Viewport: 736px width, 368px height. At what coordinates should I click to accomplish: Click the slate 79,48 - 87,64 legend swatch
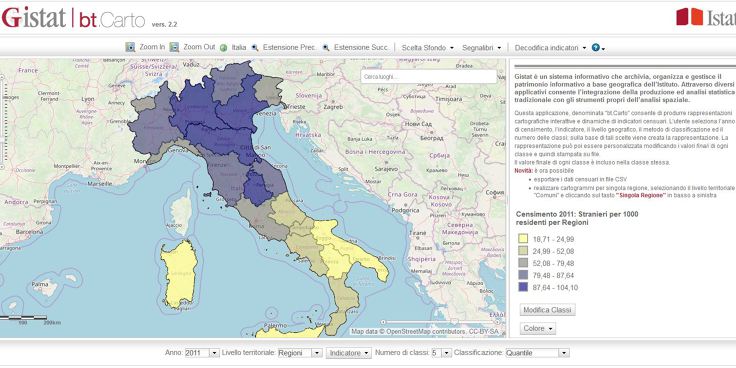[x=522, y=275]
